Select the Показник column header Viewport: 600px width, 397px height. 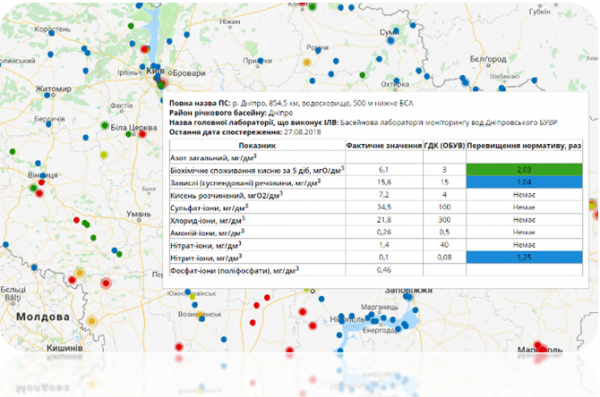point(257,145)
